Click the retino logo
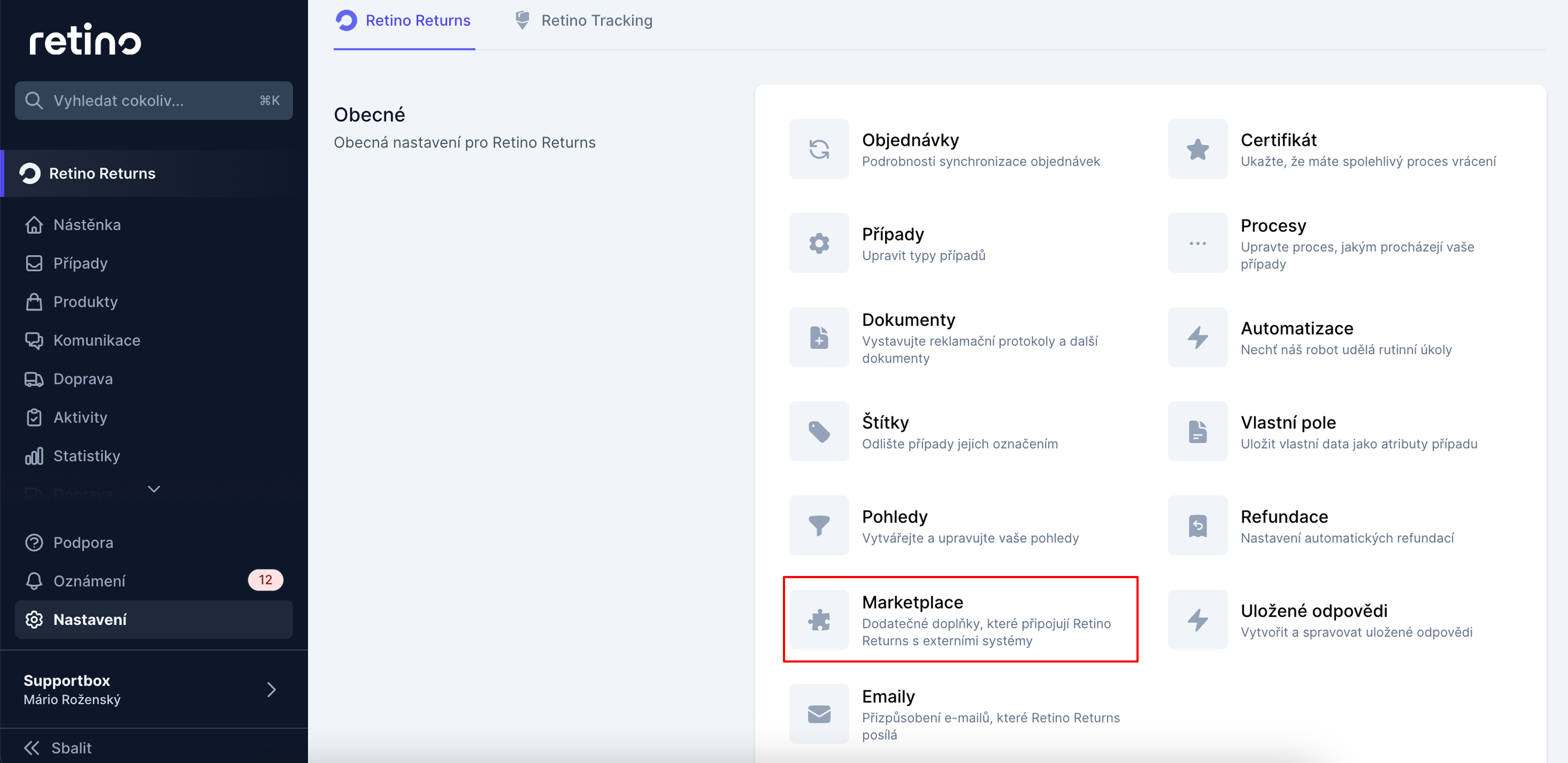1568x763 pixels. point(85,39)
